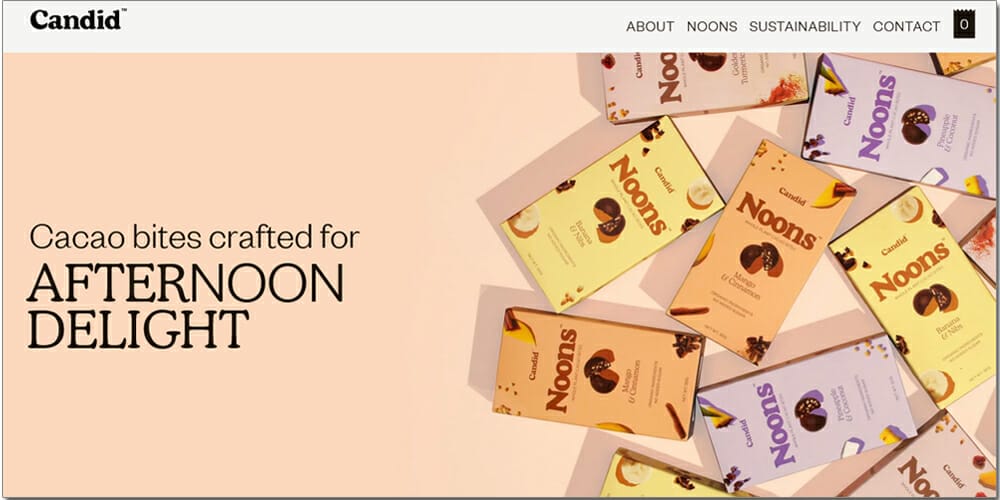Select the center yellow Banana & Nibs box
This screenshot has height=500, width=1000.
(612, 214)
